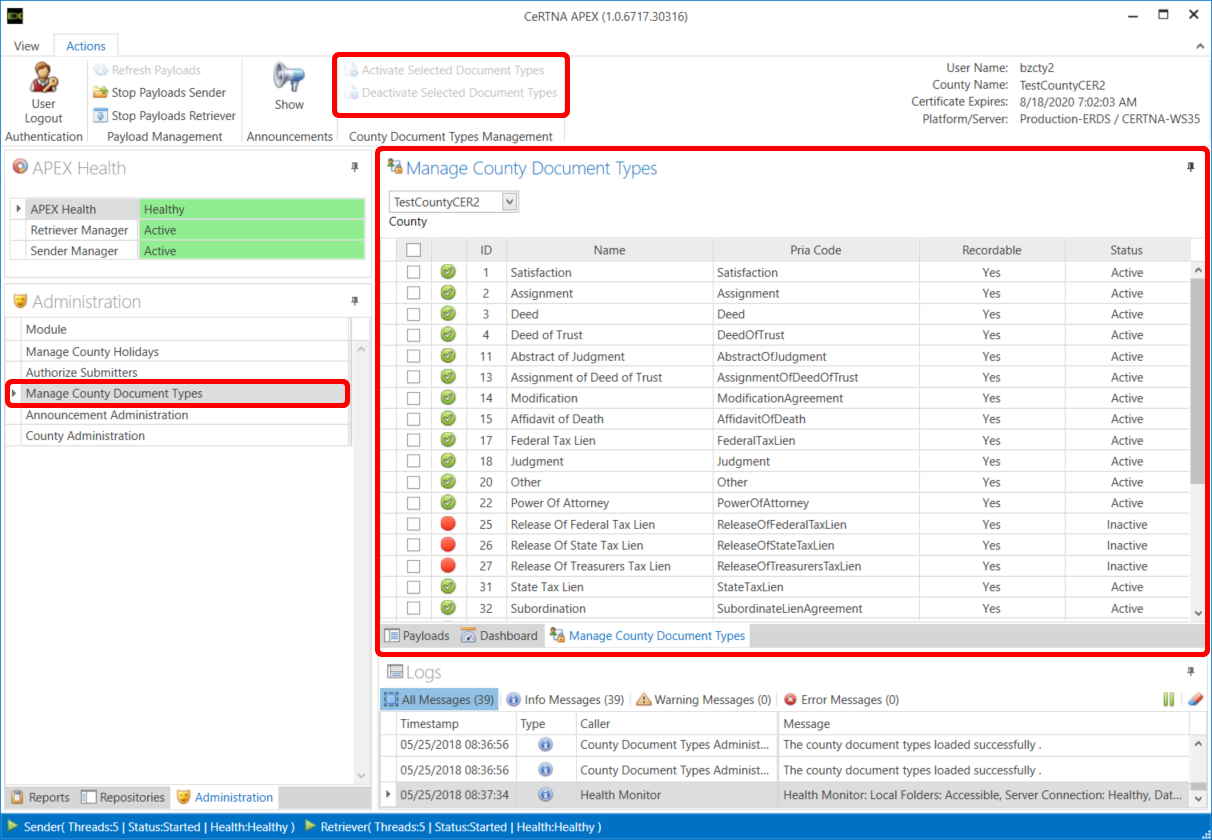1212x840 pixels.
Task: Open the View ribbon tab
Action: [27, 46]
